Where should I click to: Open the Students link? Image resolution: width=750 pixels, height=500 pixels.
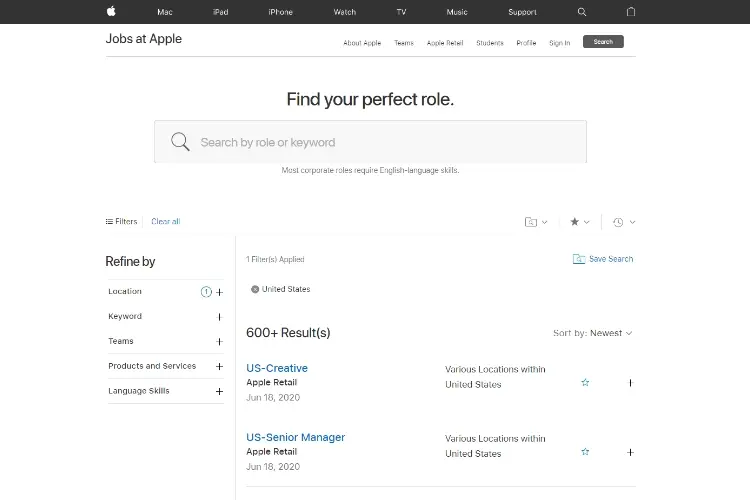click(x=490, y=43)
